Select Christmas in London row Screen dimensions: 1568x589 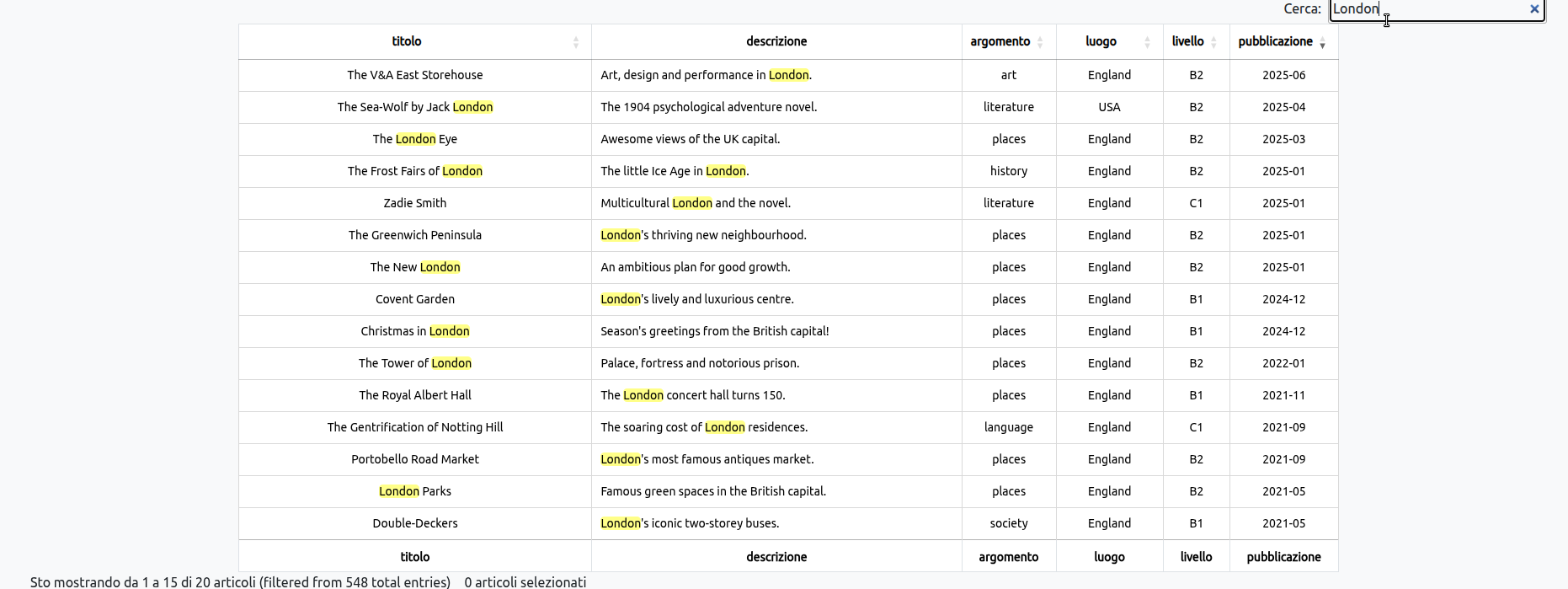[414, 331]
